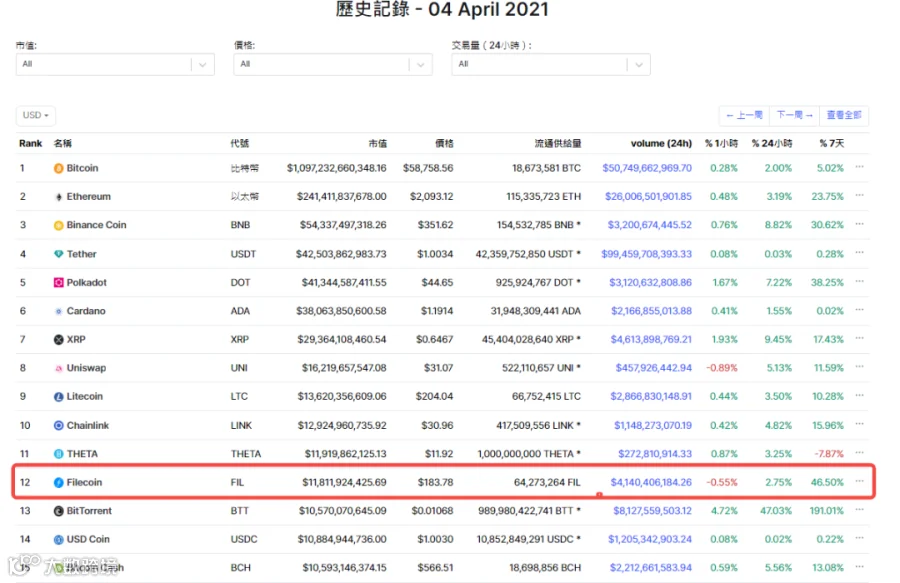900x583 pixels.
Task: Click the BitTorrent logo icon
Action: (59, 511)
